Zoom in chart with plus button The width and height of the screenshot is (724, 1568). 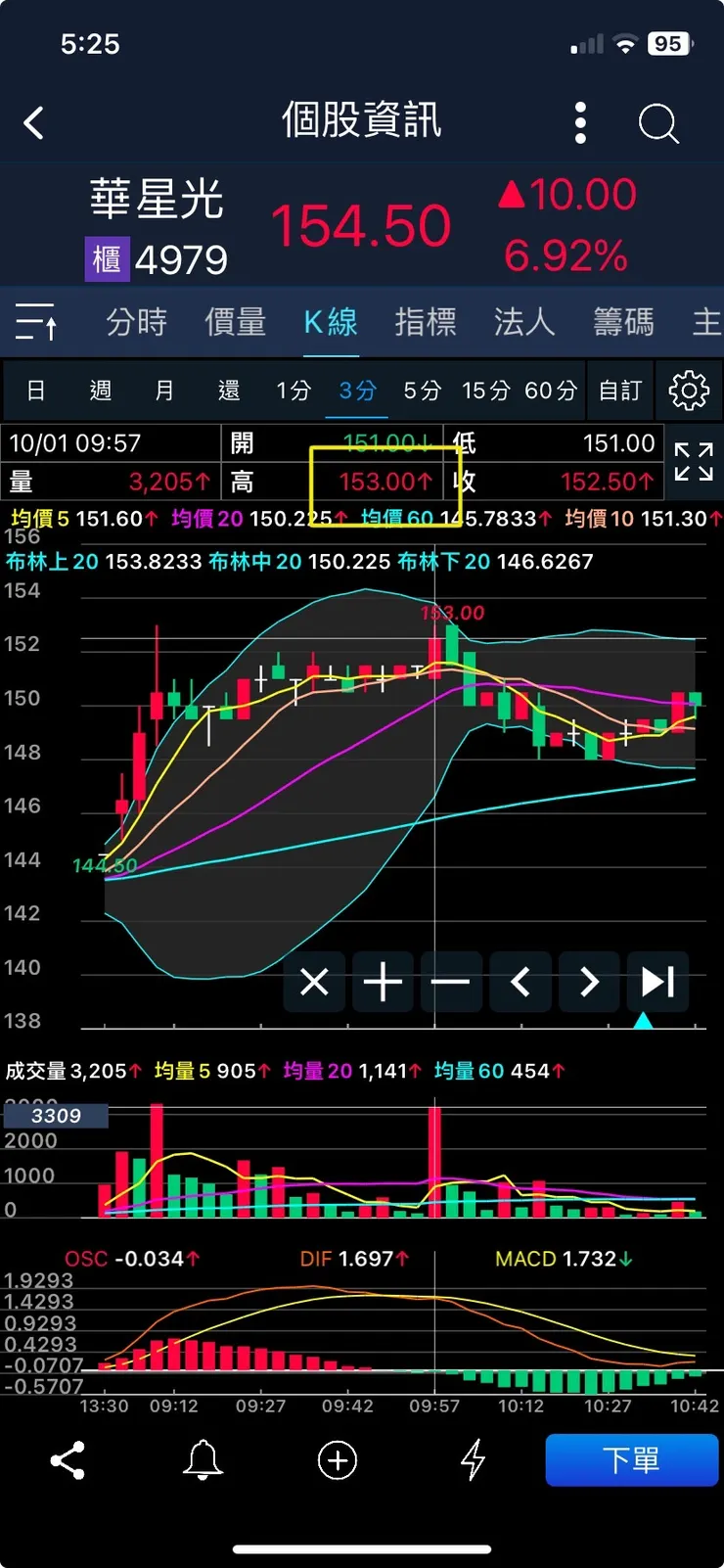[x=383, y=981]
